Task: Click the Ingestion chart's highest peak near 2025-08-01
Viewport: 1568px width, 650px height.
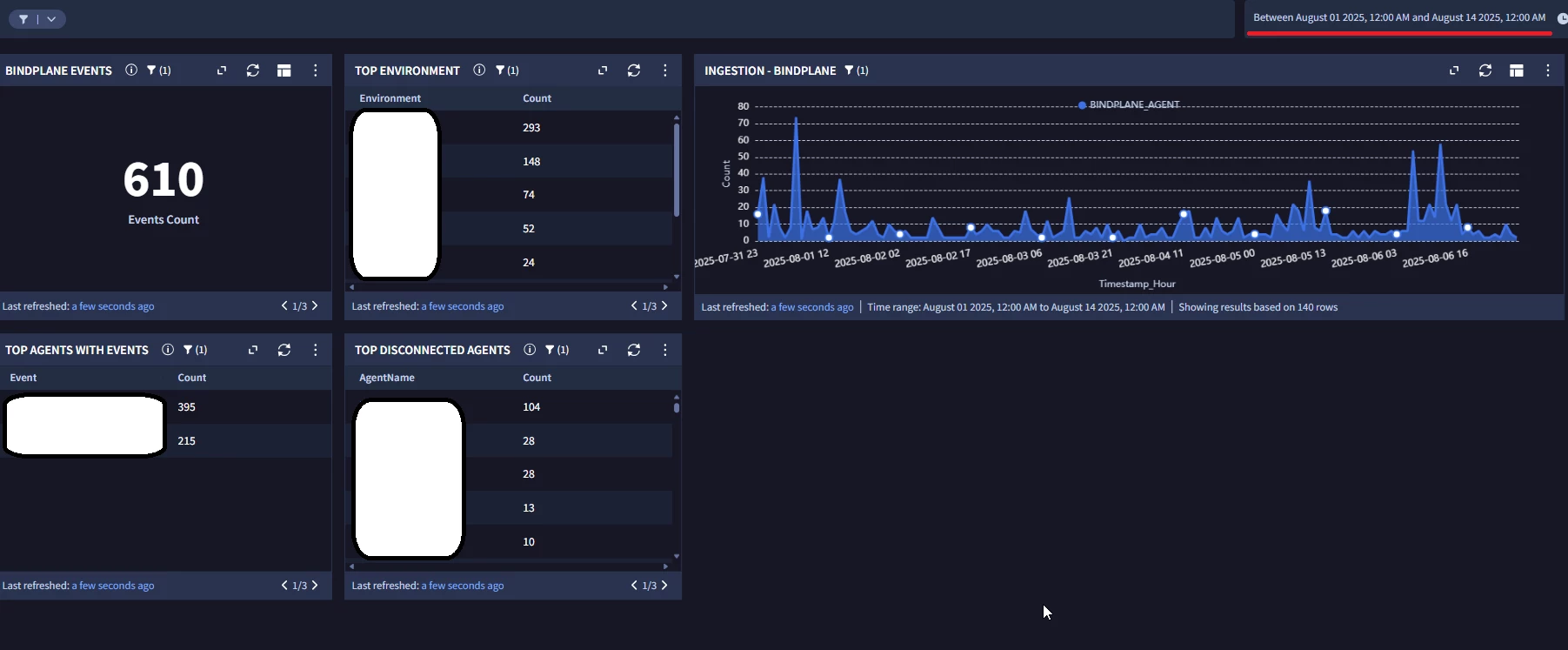Action: tap(796, 118)
